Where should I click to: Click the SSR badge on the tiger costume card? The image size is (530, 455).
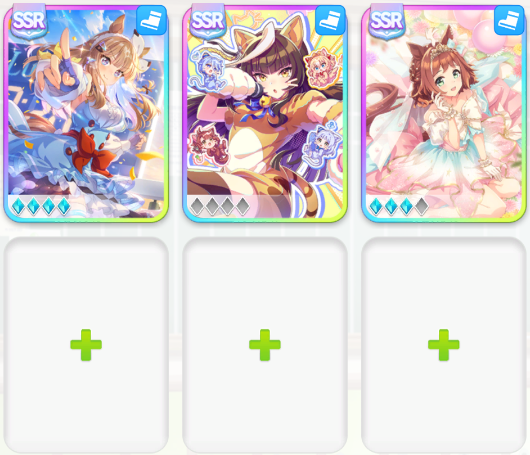pos(207,21)
